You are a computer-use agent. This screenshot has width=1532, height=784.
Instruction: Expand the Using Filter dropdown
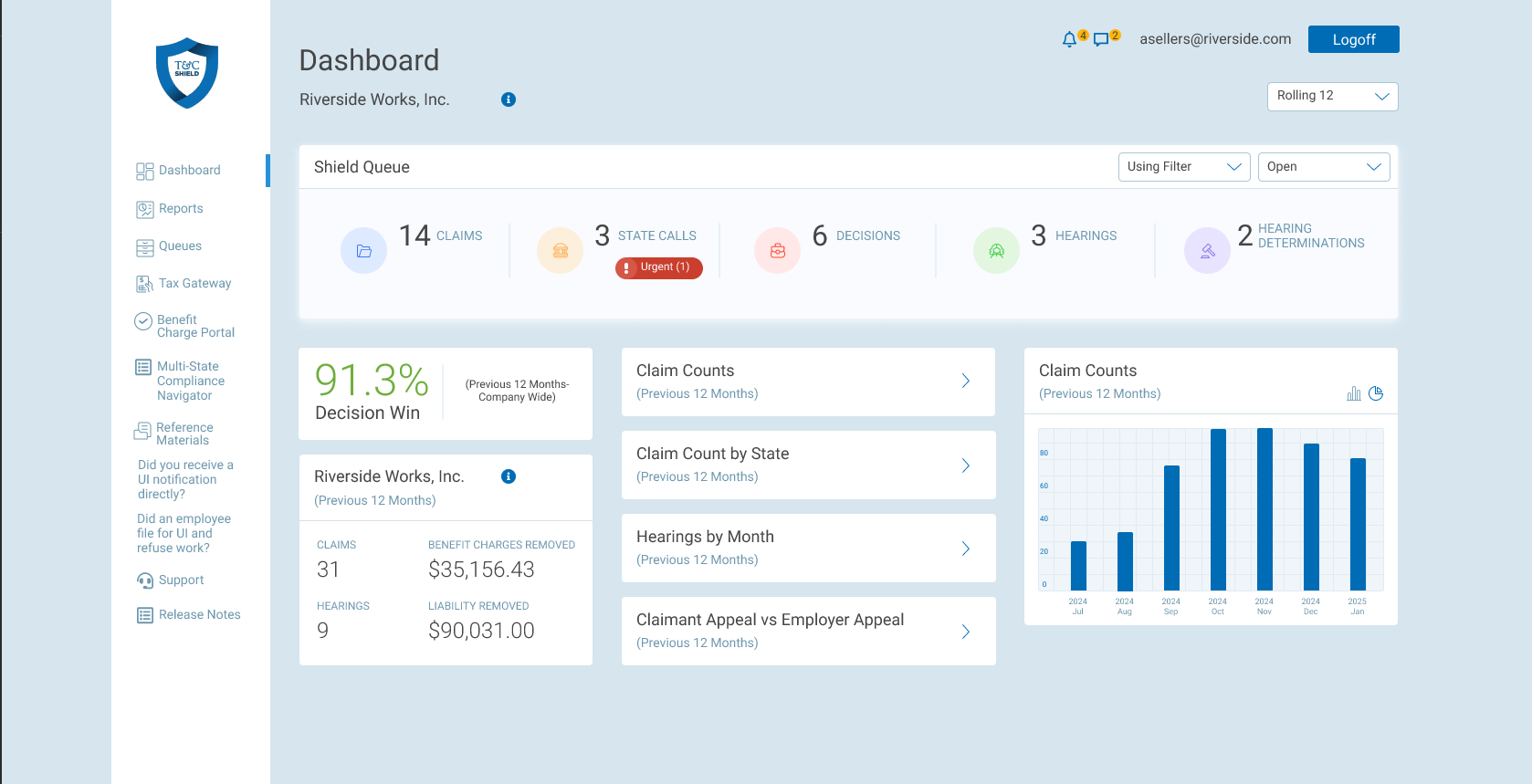click(x=1183, y=167)
